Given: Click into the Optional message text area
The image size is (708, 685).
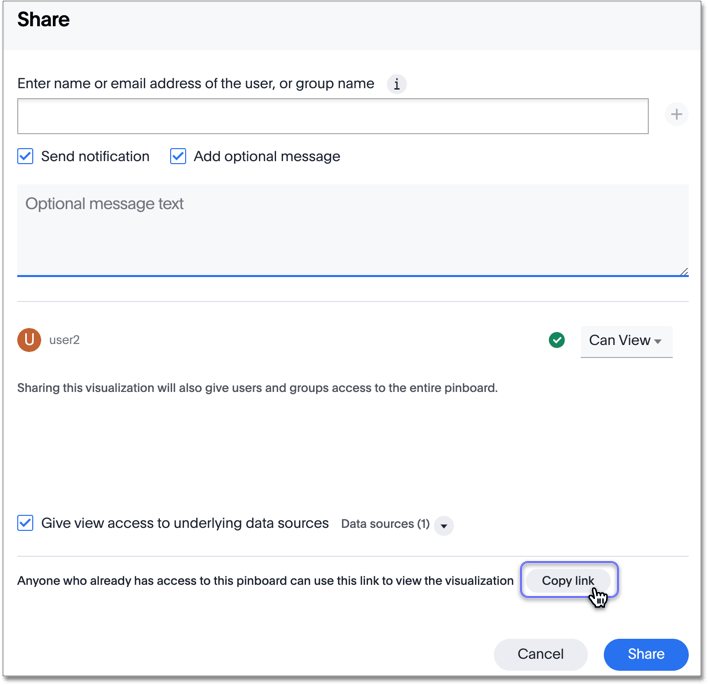Looking at the screenshot, I should (x=352, y=229).
